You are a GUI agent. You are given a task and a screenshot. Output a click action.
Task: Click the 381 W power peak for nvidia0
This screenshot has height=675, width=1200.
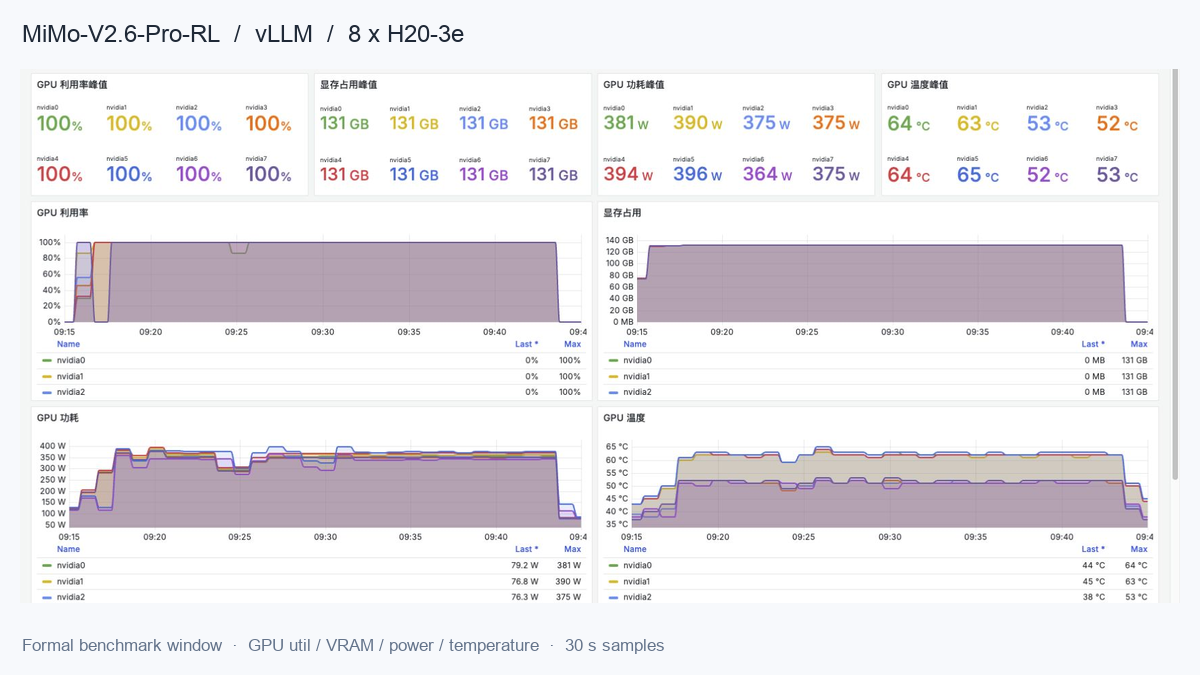click(x=626, y=123)
